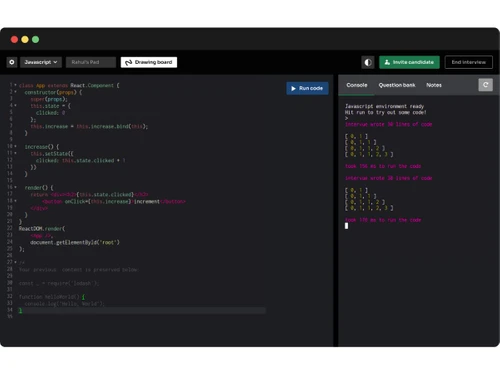Screen dimensions: 500x375
Task: Collapse code fold arrow on line 18
Action: tap(15, 201)
